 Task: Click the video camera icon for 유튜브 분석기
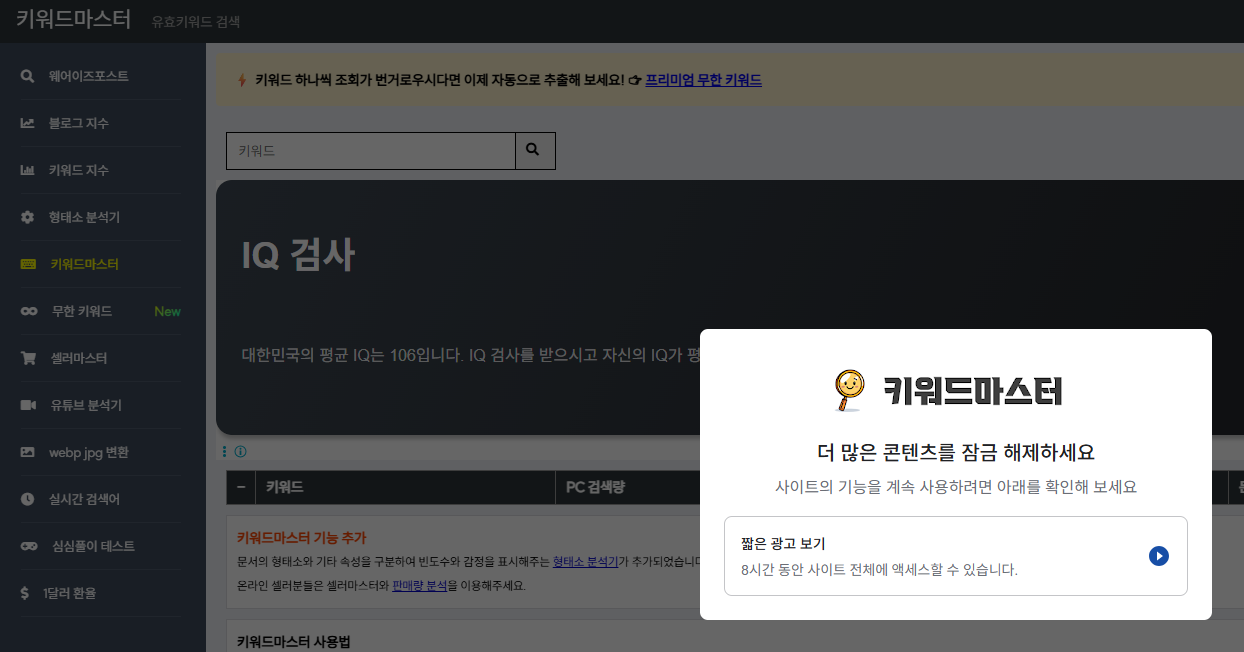click(x=26, y=405)
